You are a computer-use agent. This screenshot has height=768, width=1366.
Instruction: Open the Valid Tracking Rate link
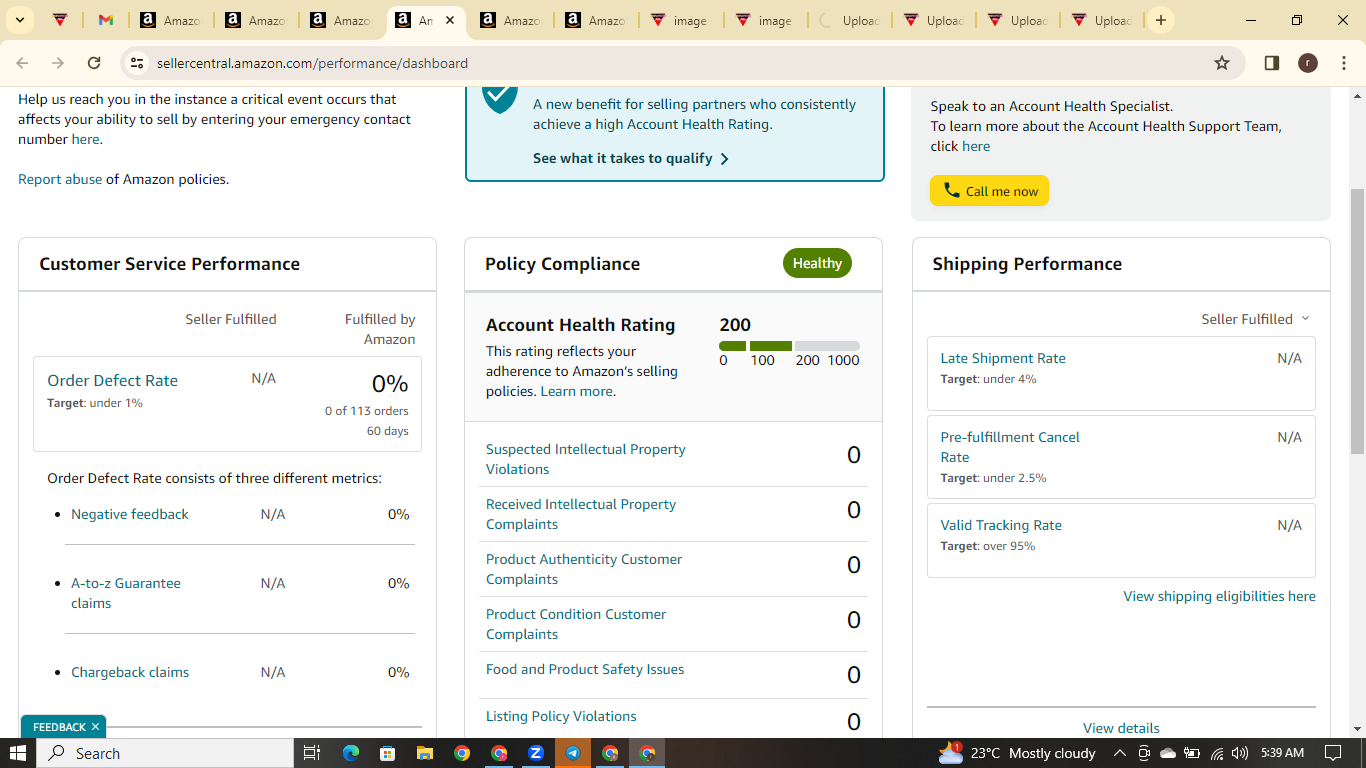[x=1001, y=525]
